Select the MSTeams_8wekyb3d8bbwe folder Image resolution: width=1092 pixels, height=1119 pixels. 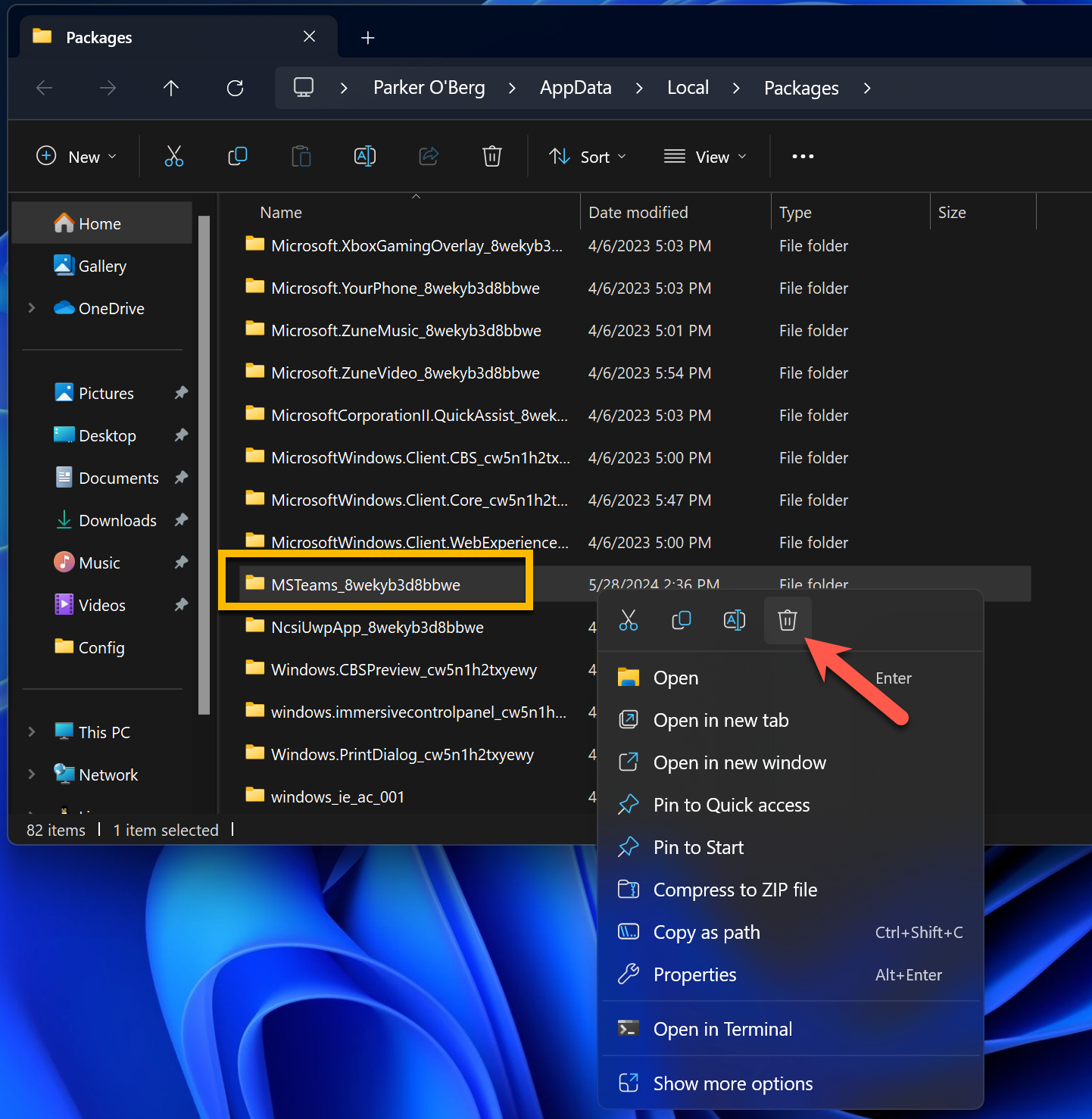click(366, 584)
